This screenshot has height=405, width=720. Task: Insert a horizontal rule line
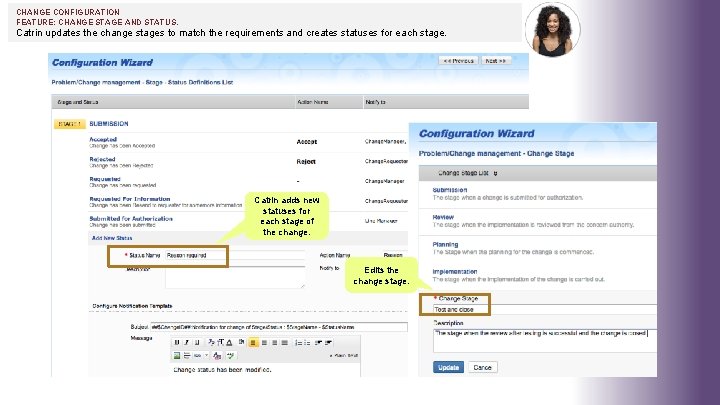pyautogui.click(x=187, y=355)
